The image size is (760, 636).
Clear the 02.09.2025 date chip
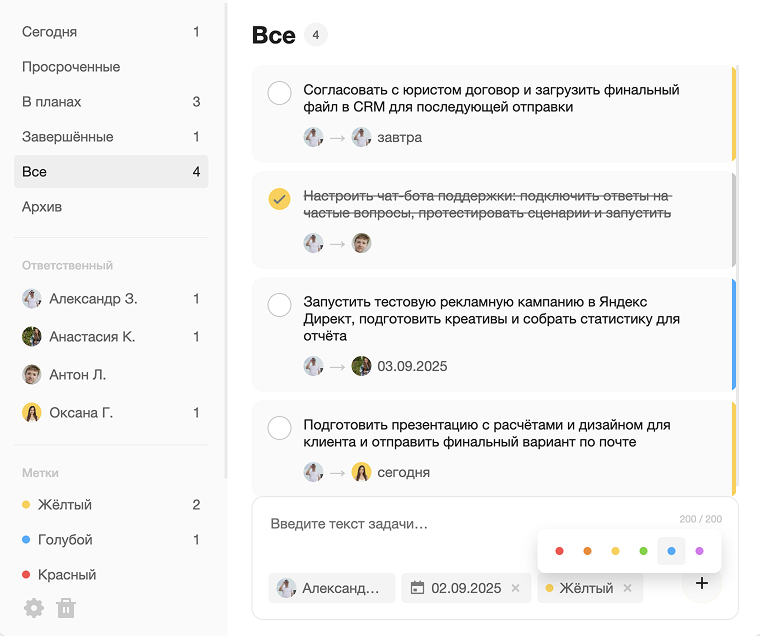[516, 588]
